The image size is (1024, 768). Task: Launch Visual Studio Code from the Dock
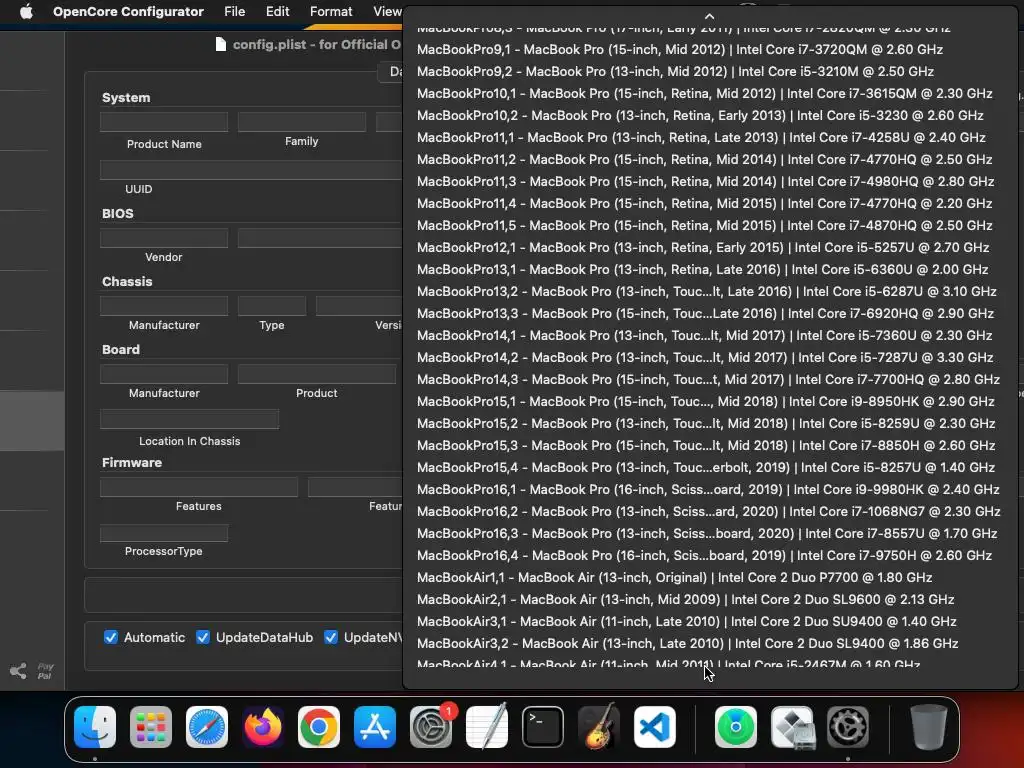point(654,726)
